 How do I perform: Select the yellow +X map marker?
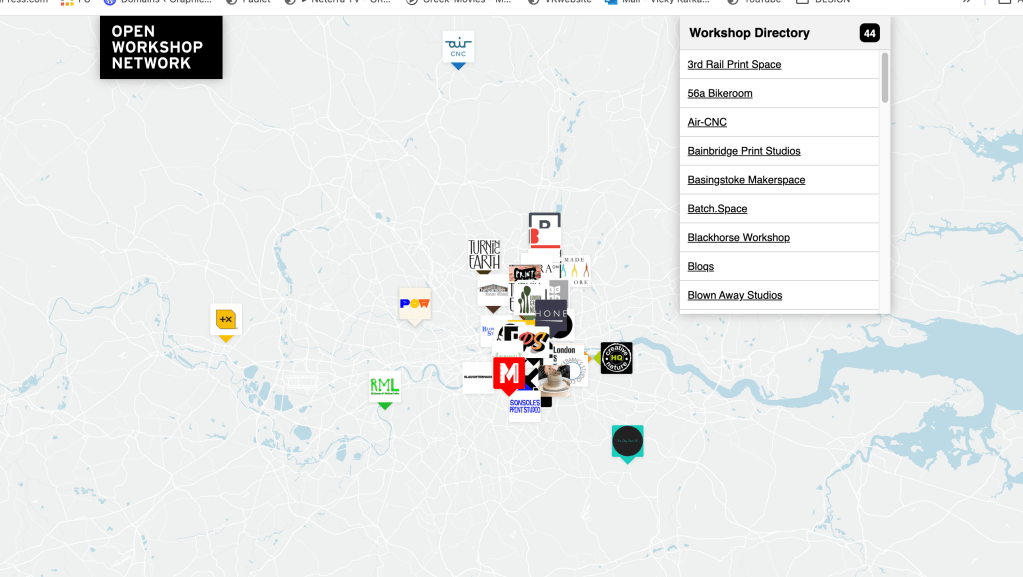(226, 320)
